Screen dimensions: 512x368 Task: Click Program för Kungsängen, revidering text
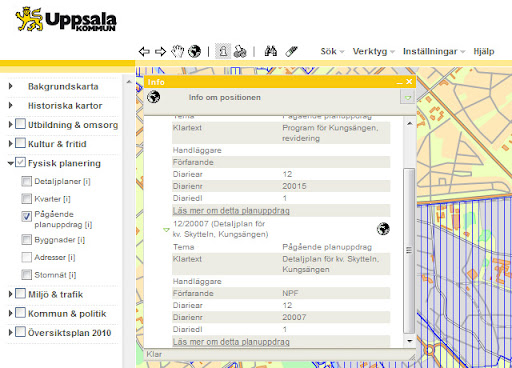tap(330, 133)
